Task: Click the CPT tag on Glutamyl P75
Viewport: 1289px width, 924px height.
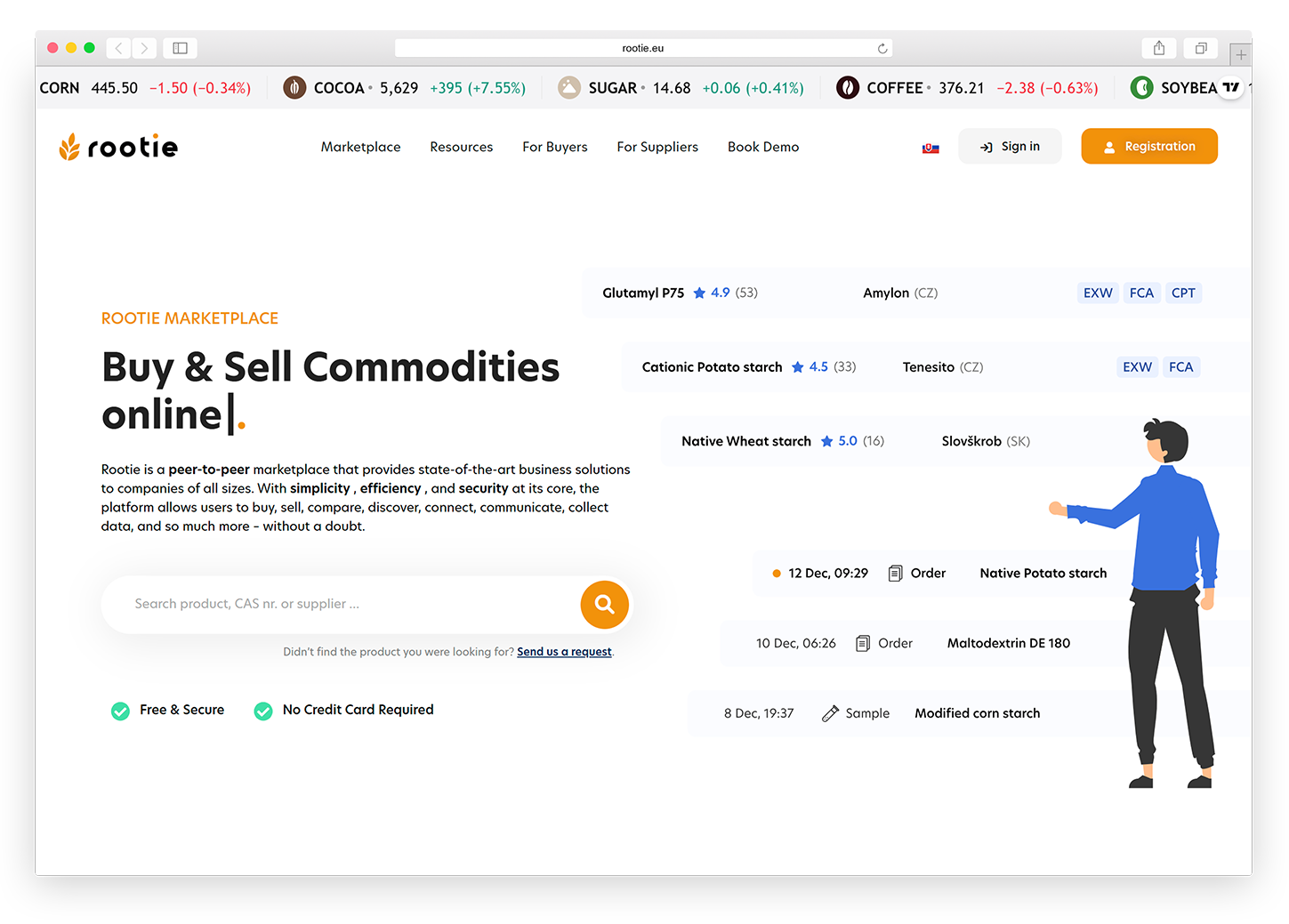Action: (x=1182, y=293)
